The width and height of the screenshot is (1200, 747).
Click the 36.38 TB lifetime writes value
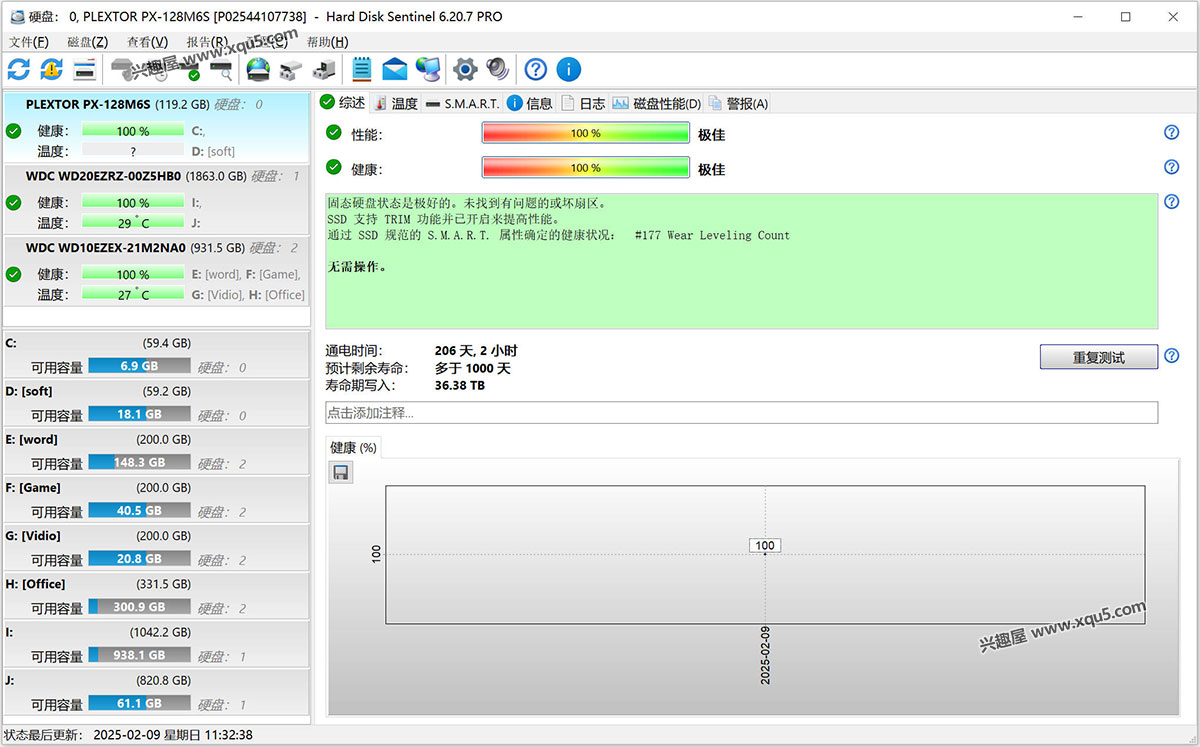[x=460, y=385]
